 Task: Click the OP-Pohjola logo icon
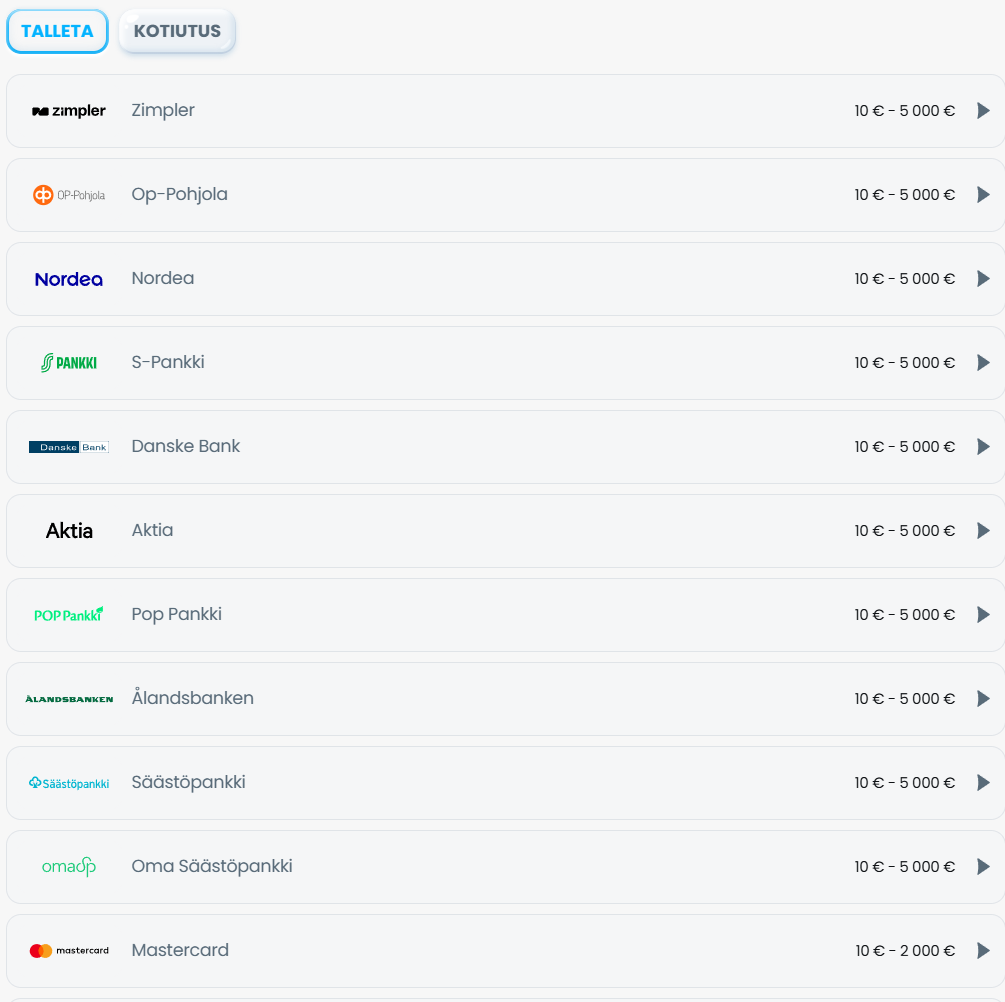69,195
